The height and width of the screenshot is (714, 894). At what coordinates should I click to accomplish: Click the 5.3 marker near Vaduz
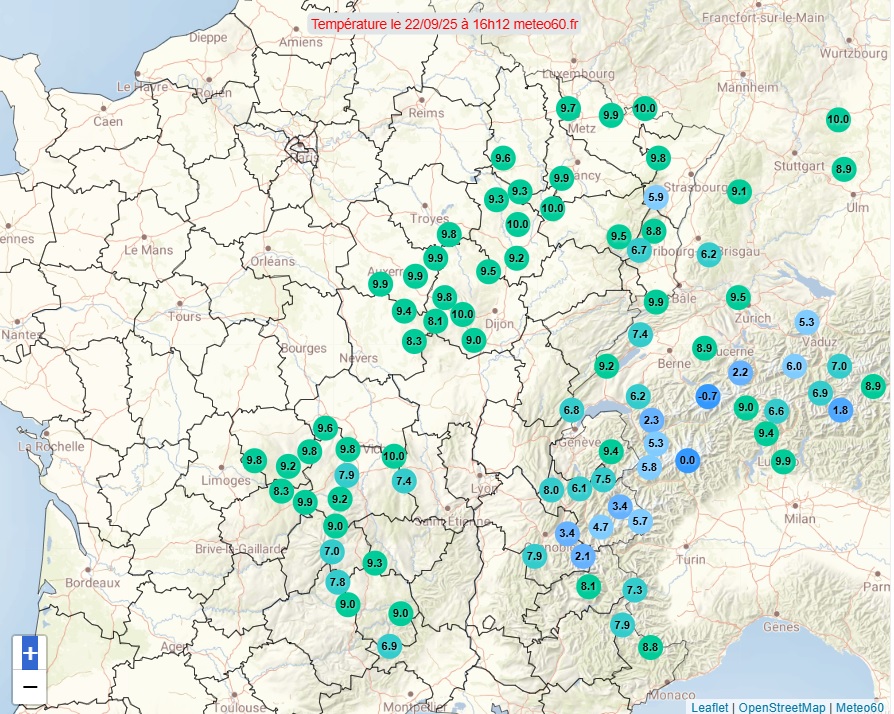pyautogui.click(x=805, y=322)
